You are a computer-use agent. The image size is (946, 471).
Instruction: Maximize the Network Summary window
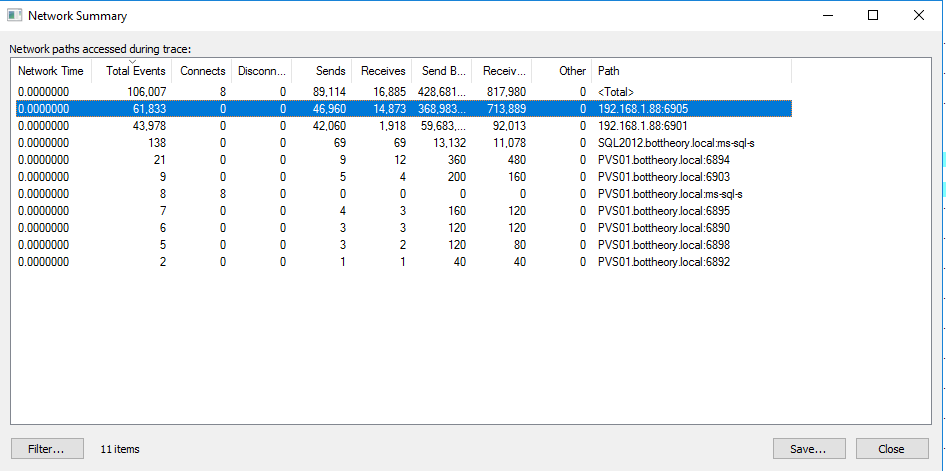click(x=873, y=16)
